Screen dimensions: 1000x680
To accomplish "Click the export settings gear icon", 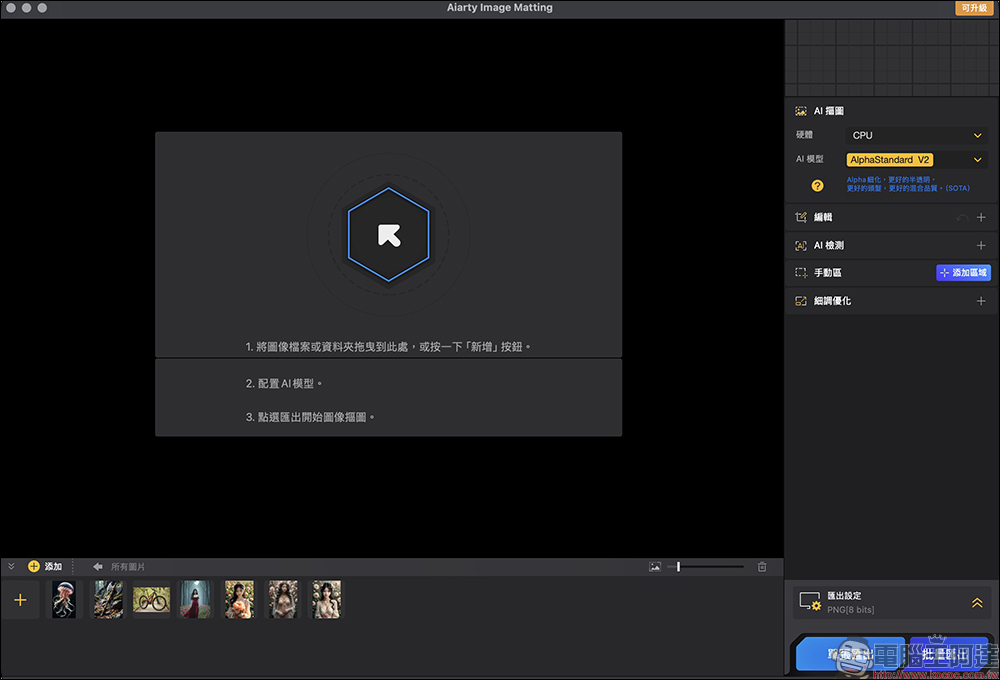I will pos(810,601).
